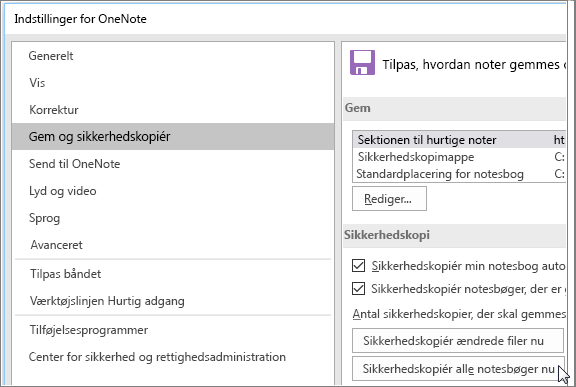Select the Sektionen til hurtige noter row

pyautogui.click(x=459, y=140)
